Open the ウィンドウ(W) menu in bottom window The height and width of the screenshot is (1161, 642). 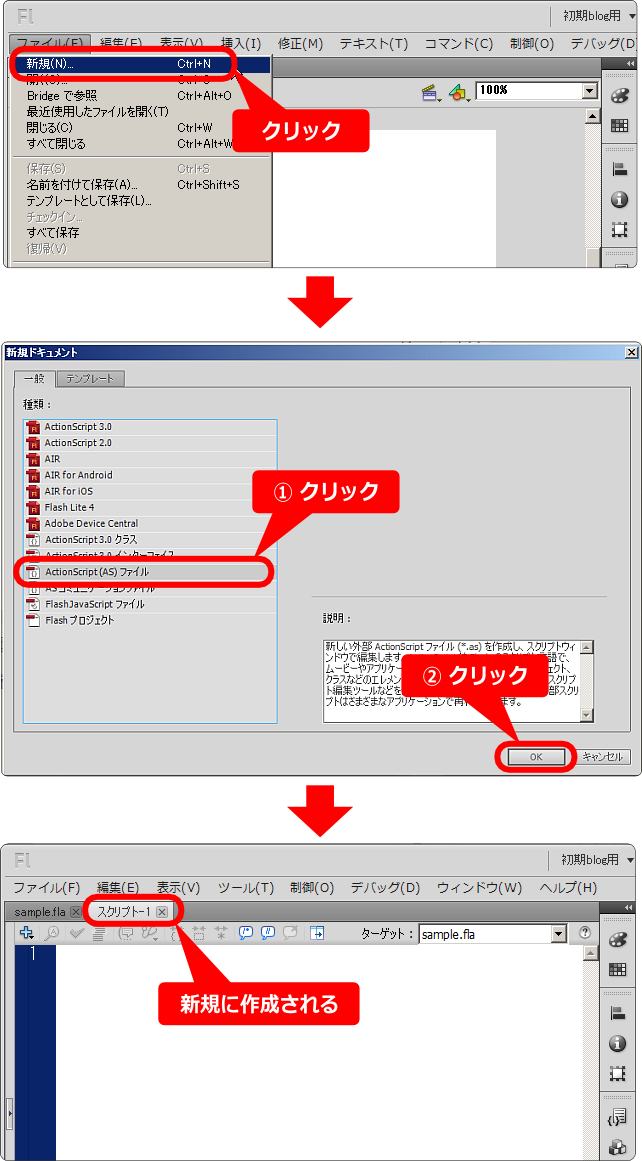pyautogui.click(x=479, y=888)
